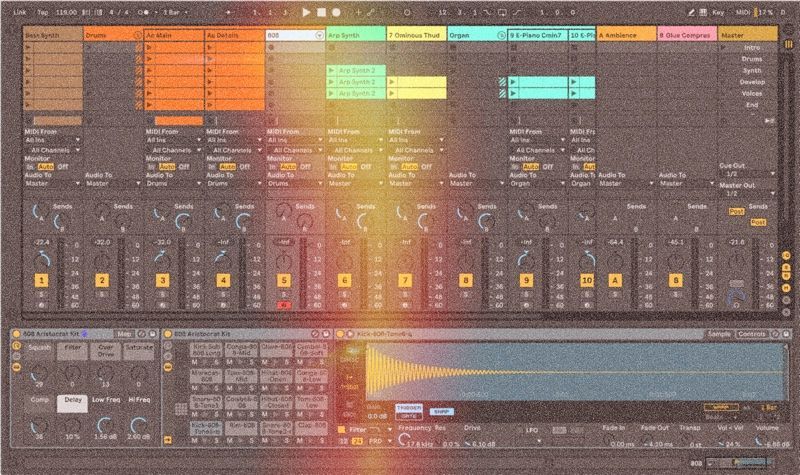Launch first clip in Bass Synth track

[28, 47]
